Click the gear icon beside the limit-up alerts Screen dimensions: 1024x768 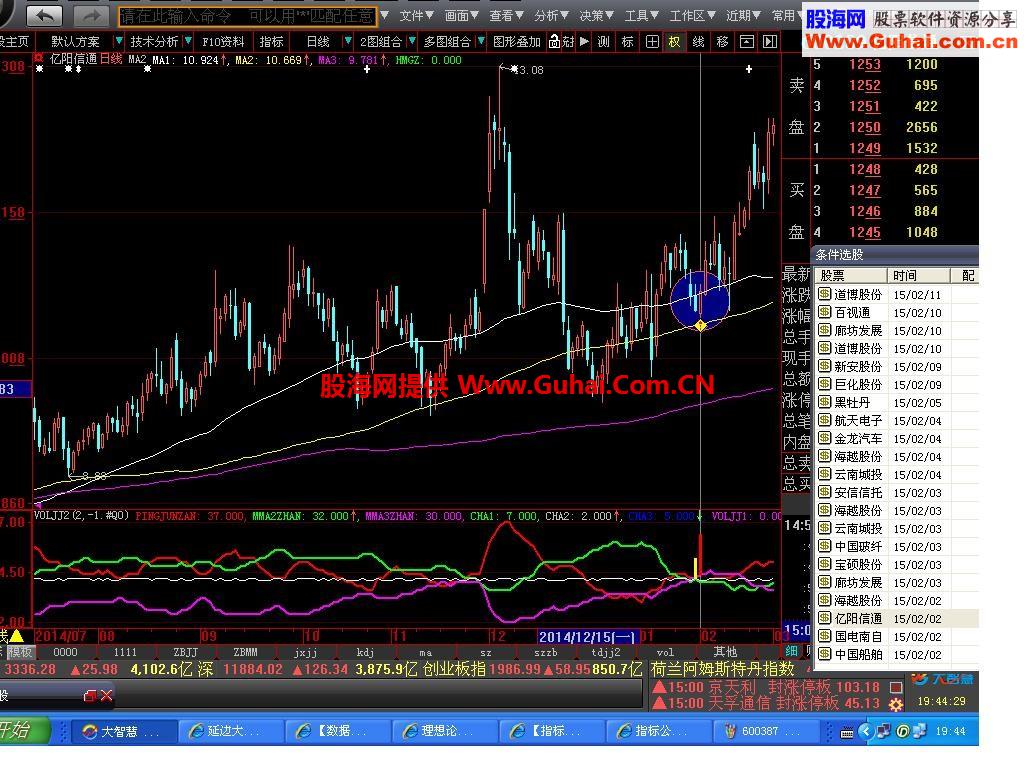click(896, 704)
